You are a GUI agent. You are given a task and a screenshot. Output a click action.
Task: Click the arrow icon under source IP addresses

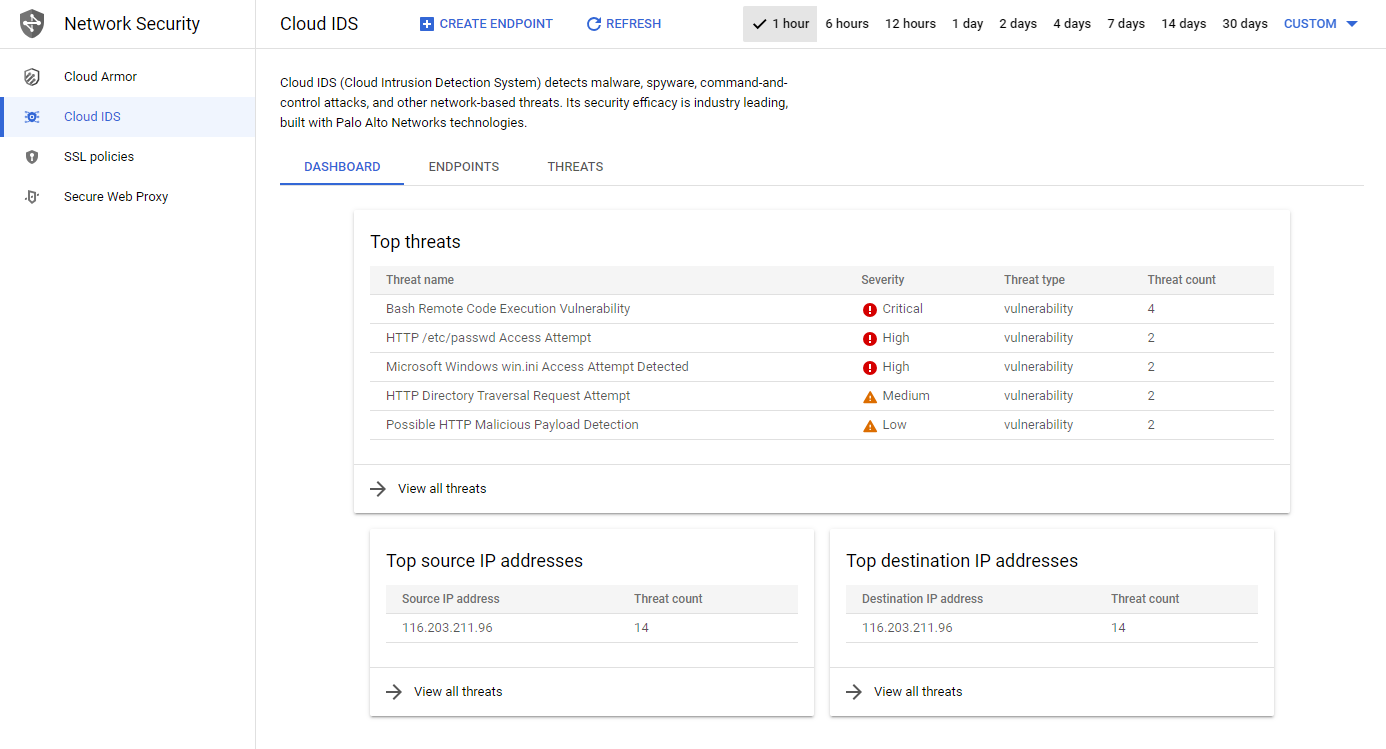(x=394, y=692)
